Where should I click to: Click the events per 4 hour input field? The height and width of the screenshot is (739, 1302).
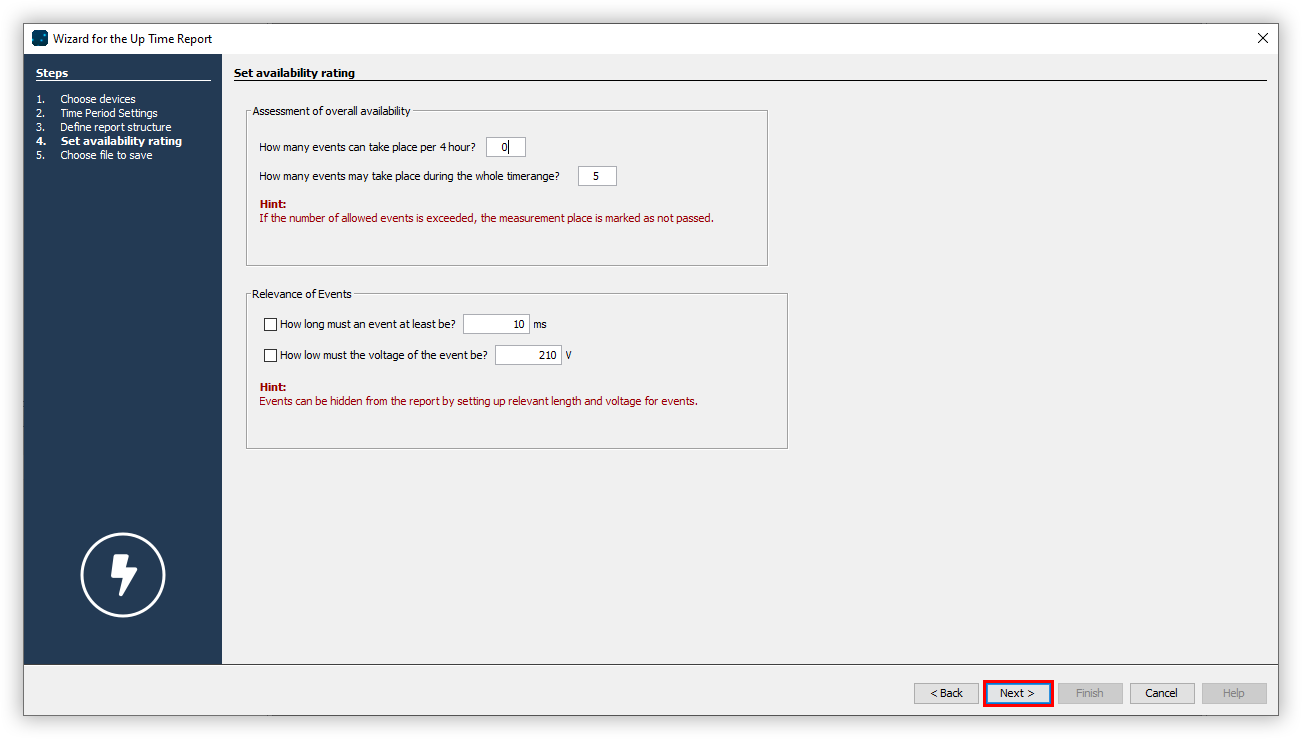point(505,146)
